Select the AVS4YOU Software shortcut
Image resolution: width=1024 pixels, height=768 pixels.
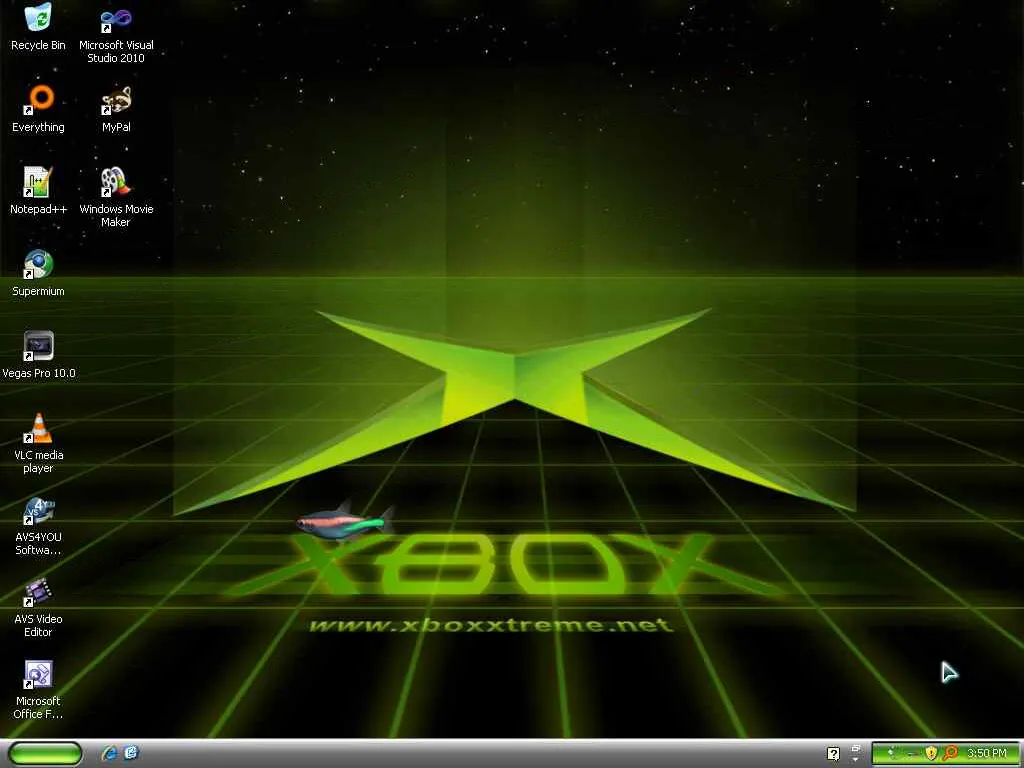tap(38, 526)
